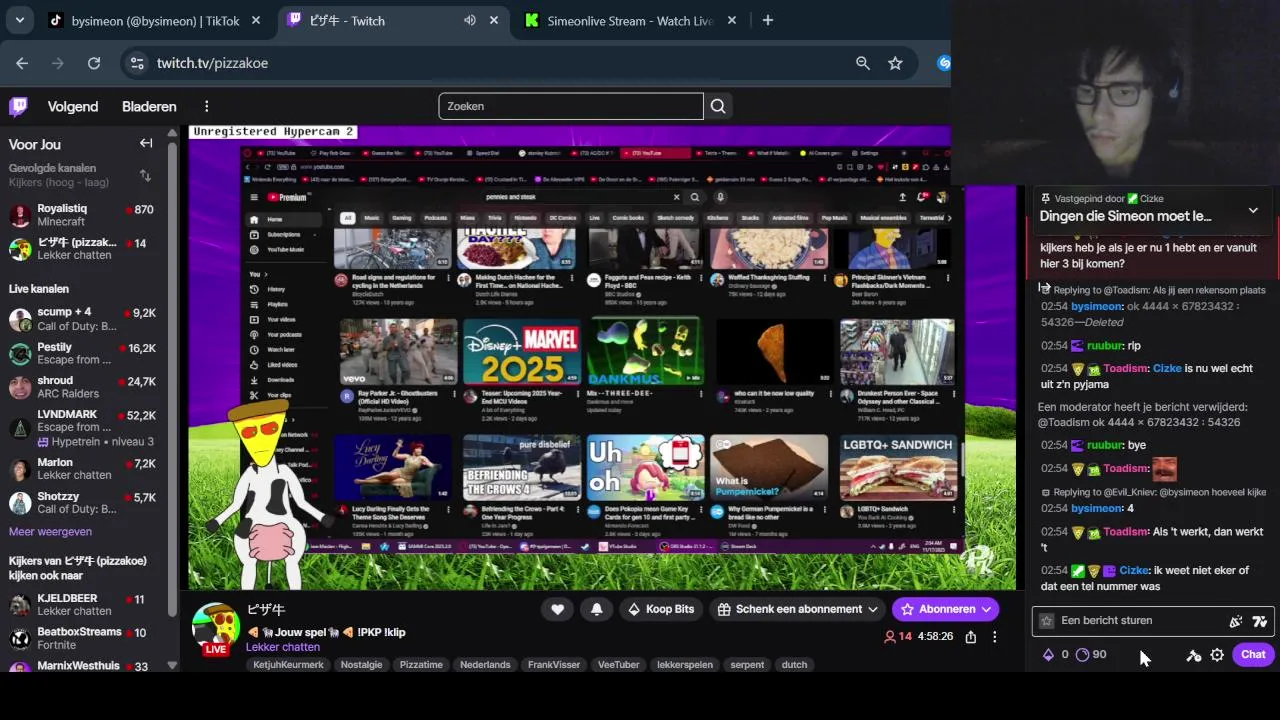Click the FrankVisser tag
The width and height of the screenshot is (1280, 720).
point(554,664)
